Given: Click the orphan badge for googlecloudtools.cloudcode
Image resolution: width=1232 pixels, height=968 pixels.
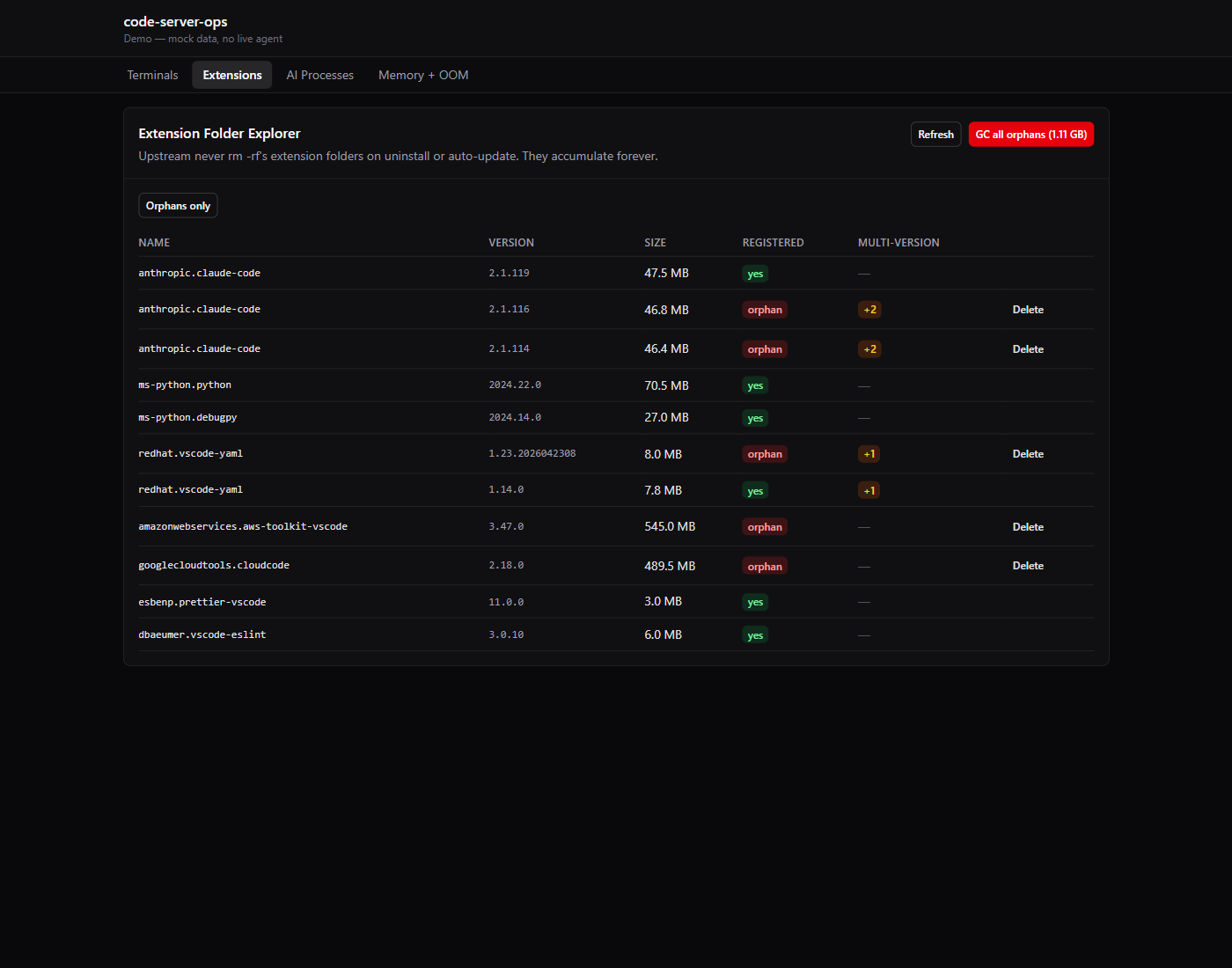Looking at the screenshot, I should coord(765,567).
